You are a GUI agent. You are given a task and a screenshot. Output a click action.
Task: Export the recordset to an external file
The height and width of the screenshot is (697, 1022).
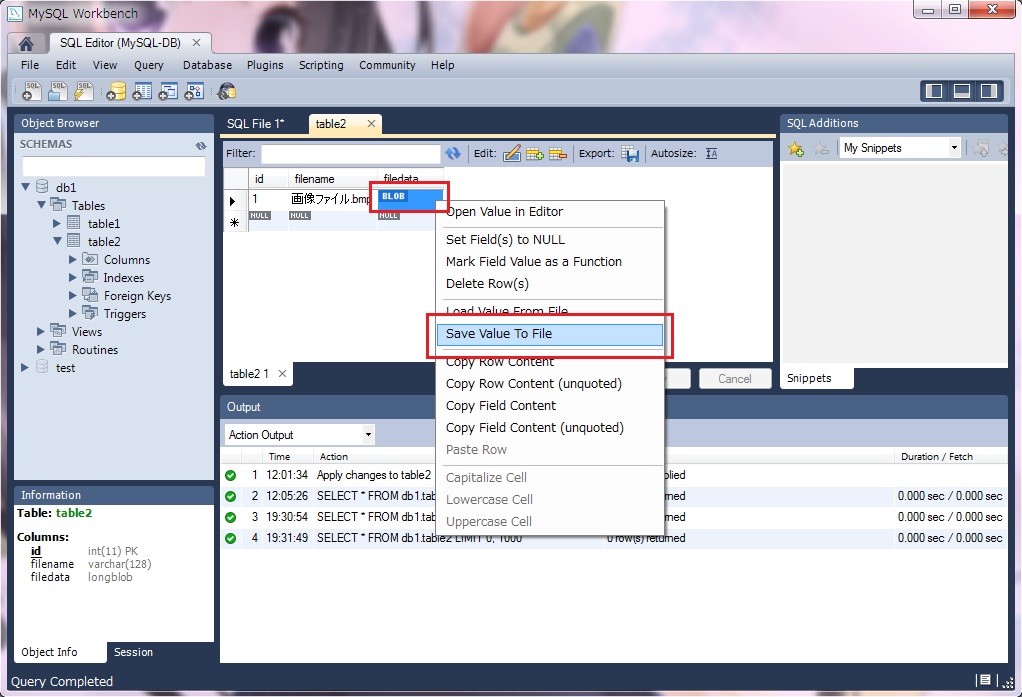630,154
